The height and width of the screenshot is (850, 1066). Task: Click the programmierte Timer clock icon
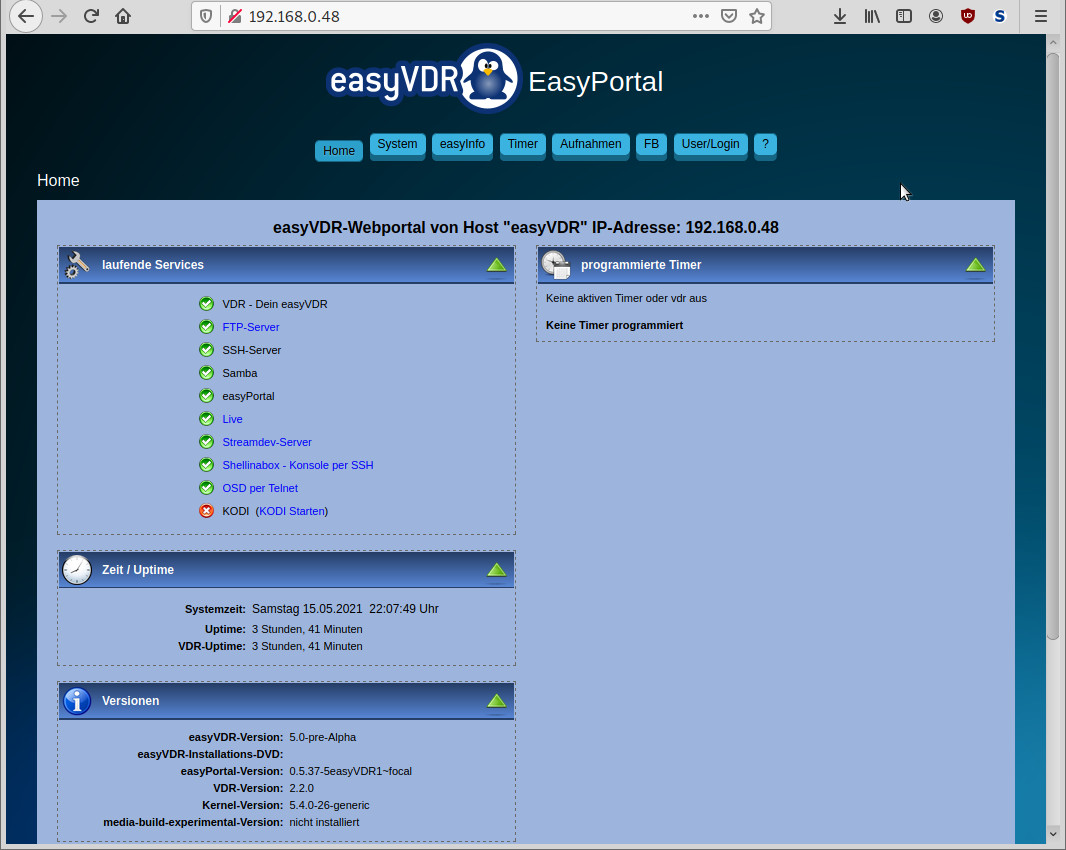click(556, 265)
